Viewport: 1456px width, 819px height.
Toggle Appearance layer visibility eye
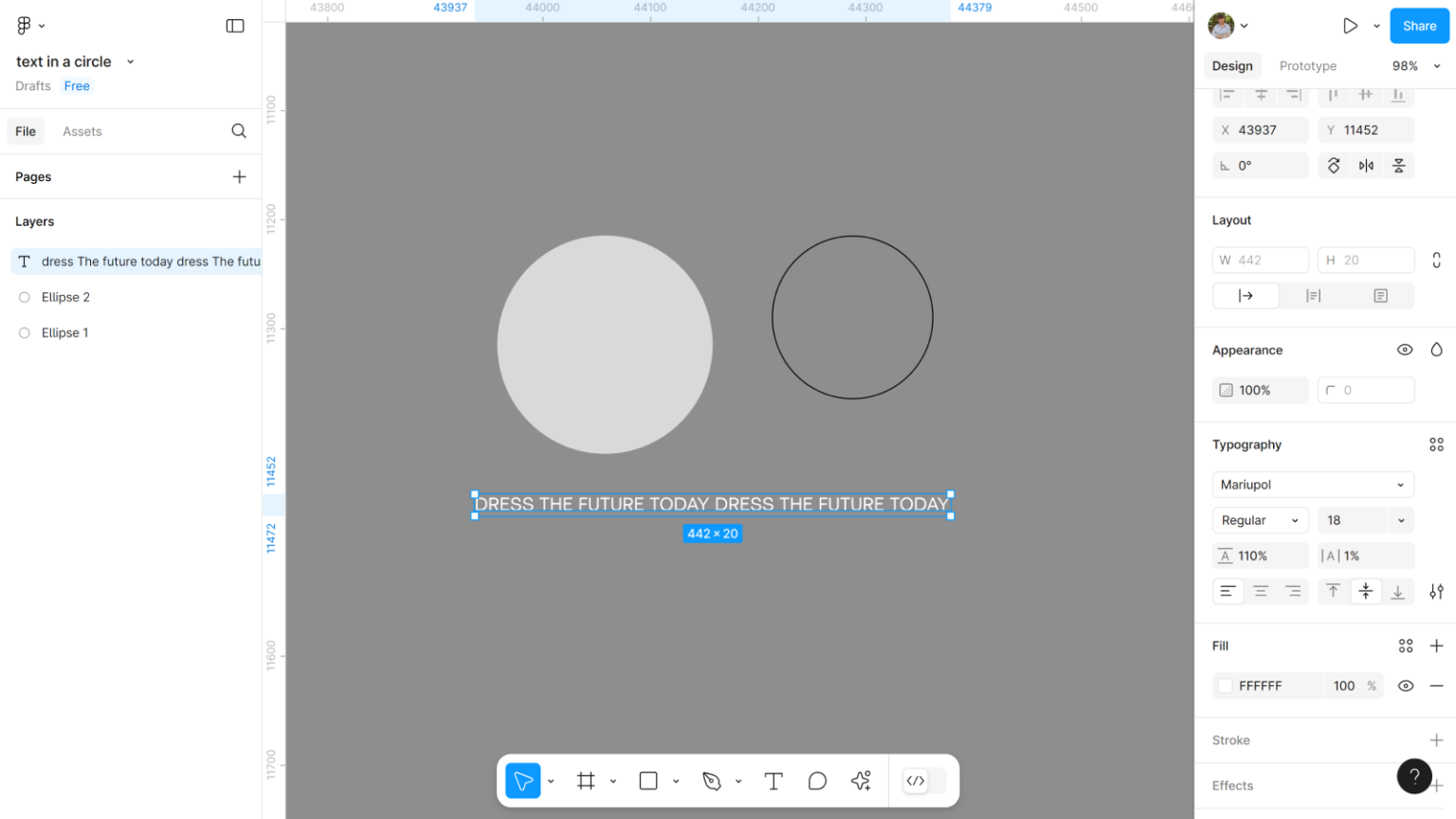(x=1405, y=350)
